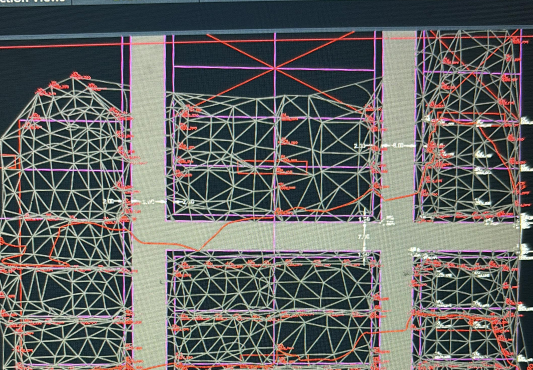Select the 2.00 dimension beside the 6.00 dimension
533x370 pixels.
click(359, 146)
